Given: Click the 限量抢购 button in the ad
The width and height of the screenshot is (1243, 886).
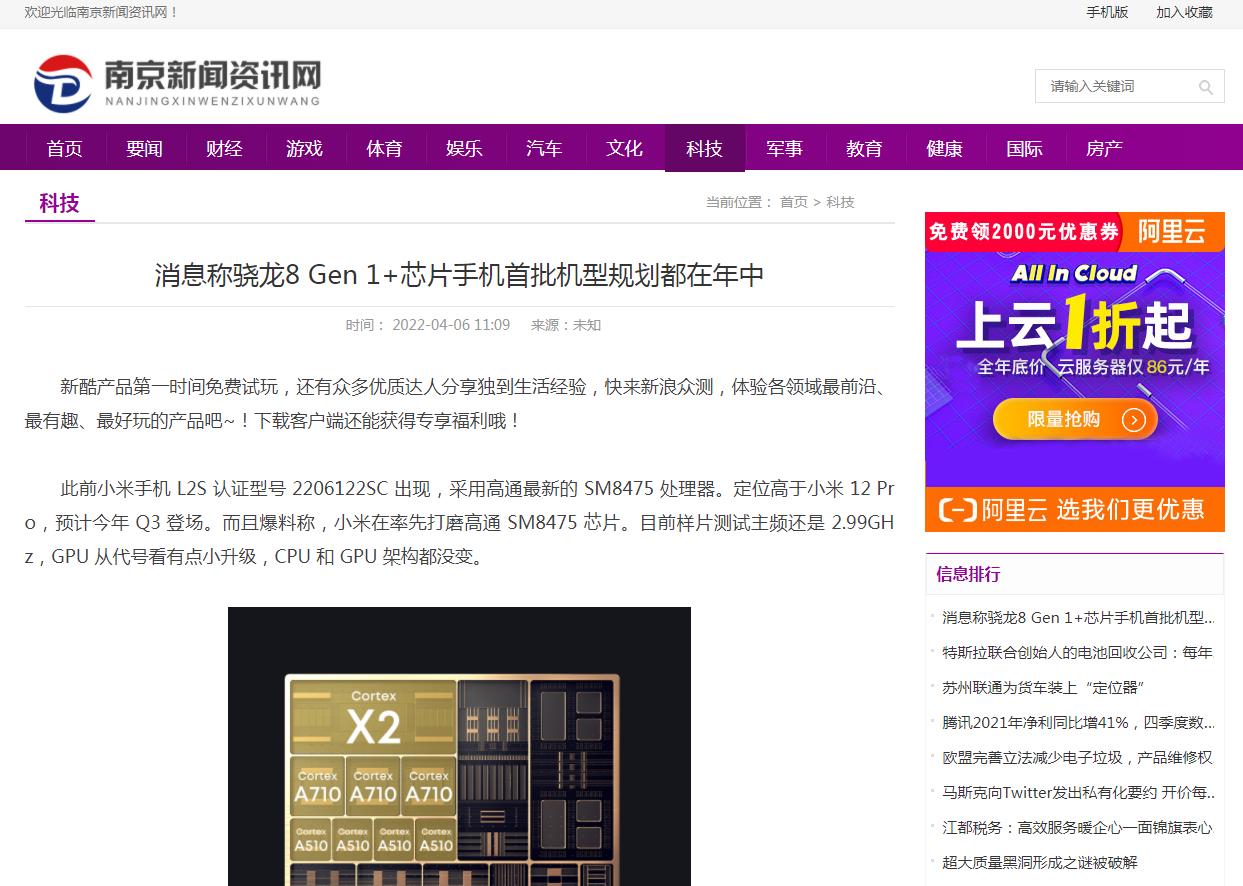Looking at the screenshot, I should click(1075, 419).
